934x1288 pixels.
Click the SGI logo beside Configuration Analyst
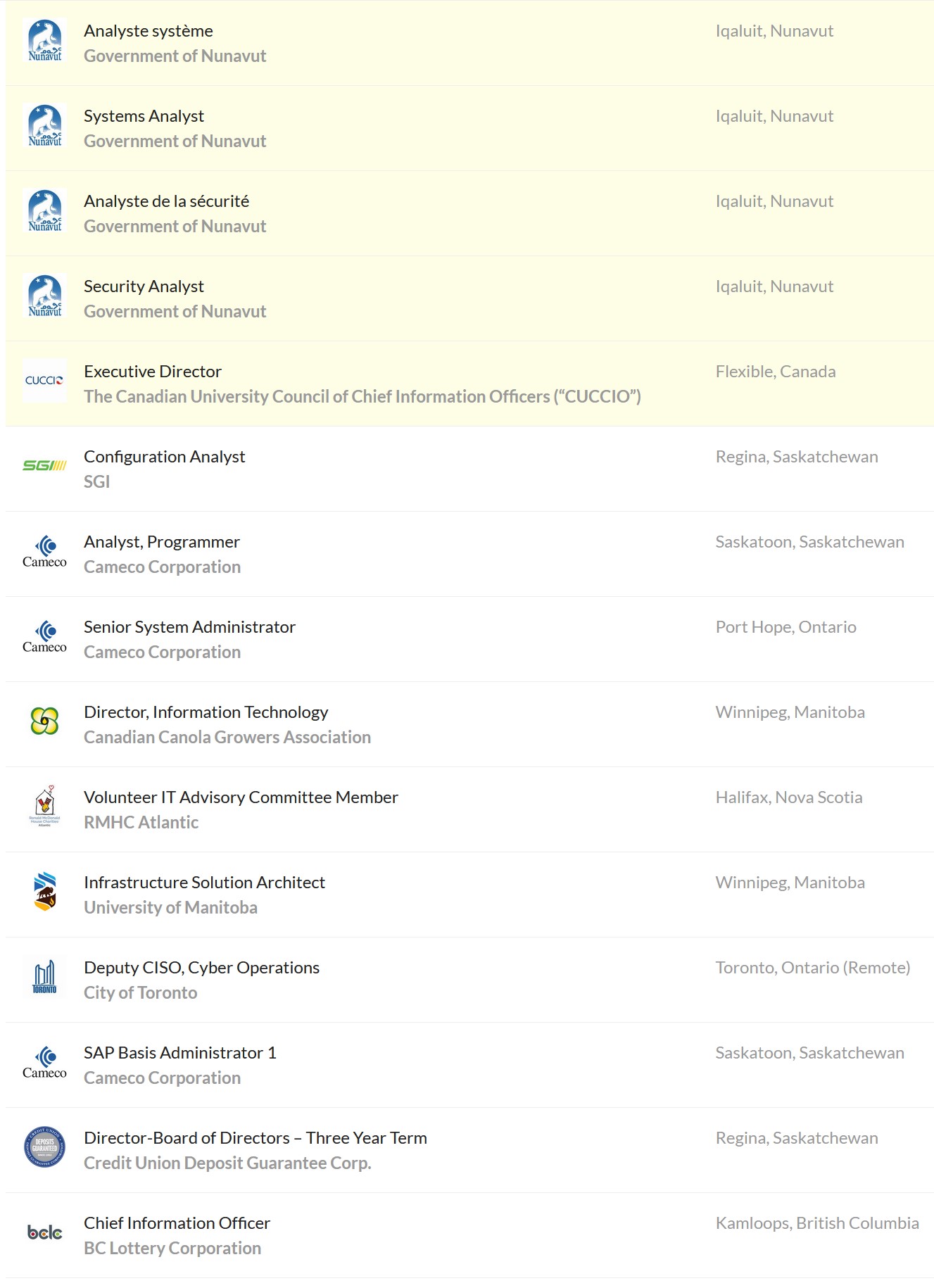click(44, 466)
